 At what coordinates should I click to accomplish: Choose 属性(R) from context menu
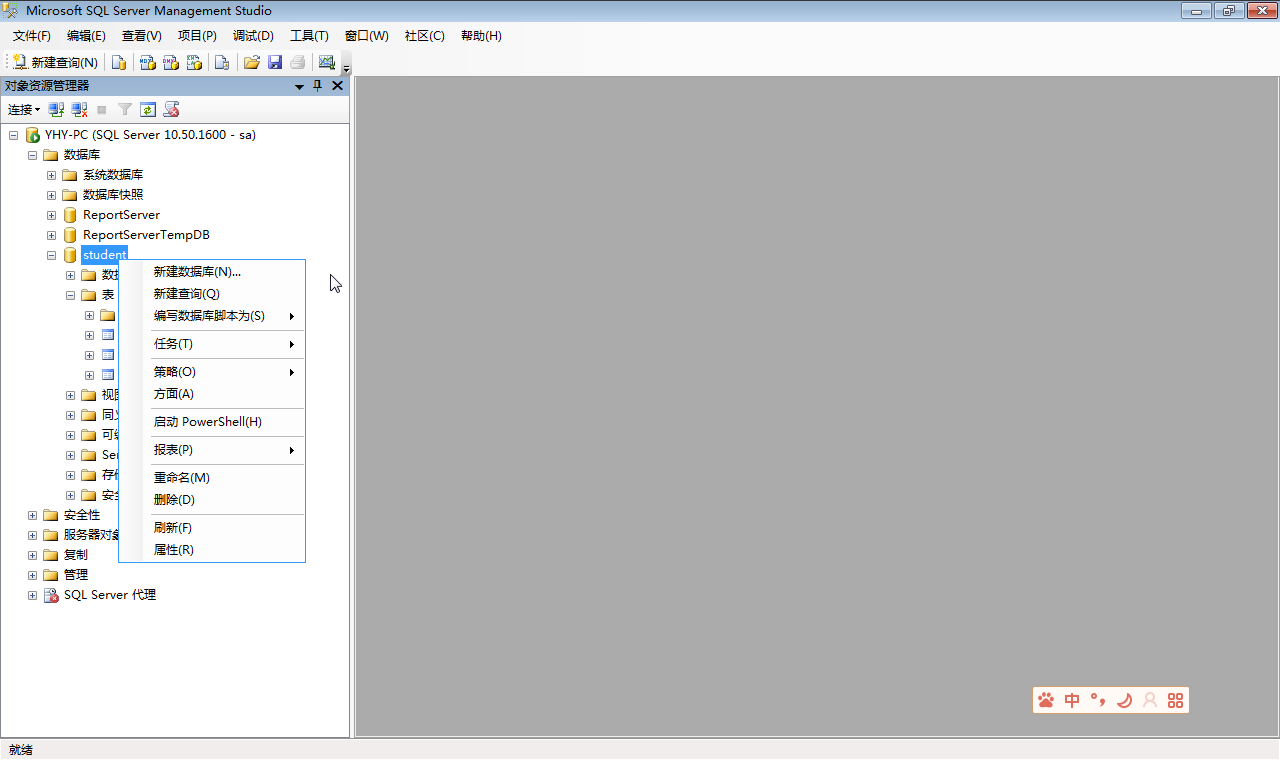212,550
